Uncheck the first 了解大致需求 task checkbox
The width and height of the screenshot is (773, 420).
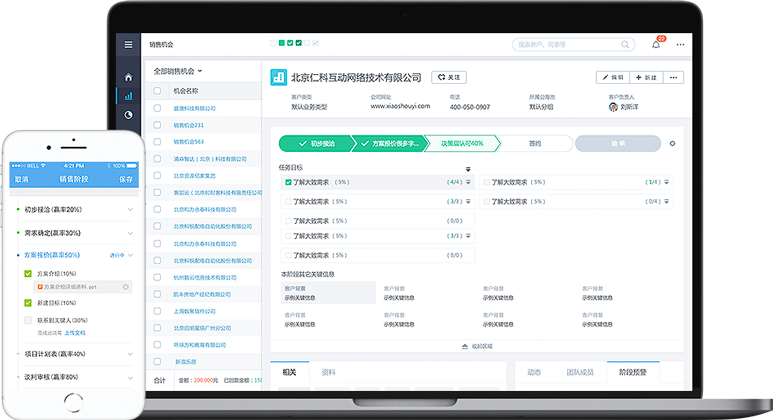[x=288, y=182]
